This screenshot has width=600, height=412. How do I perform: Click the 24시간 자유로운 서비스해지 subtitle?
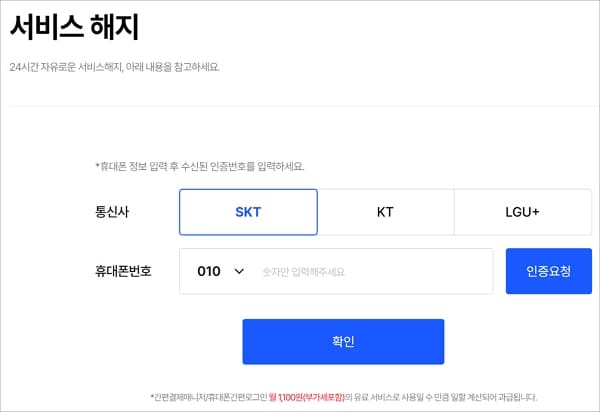[114, 67]
